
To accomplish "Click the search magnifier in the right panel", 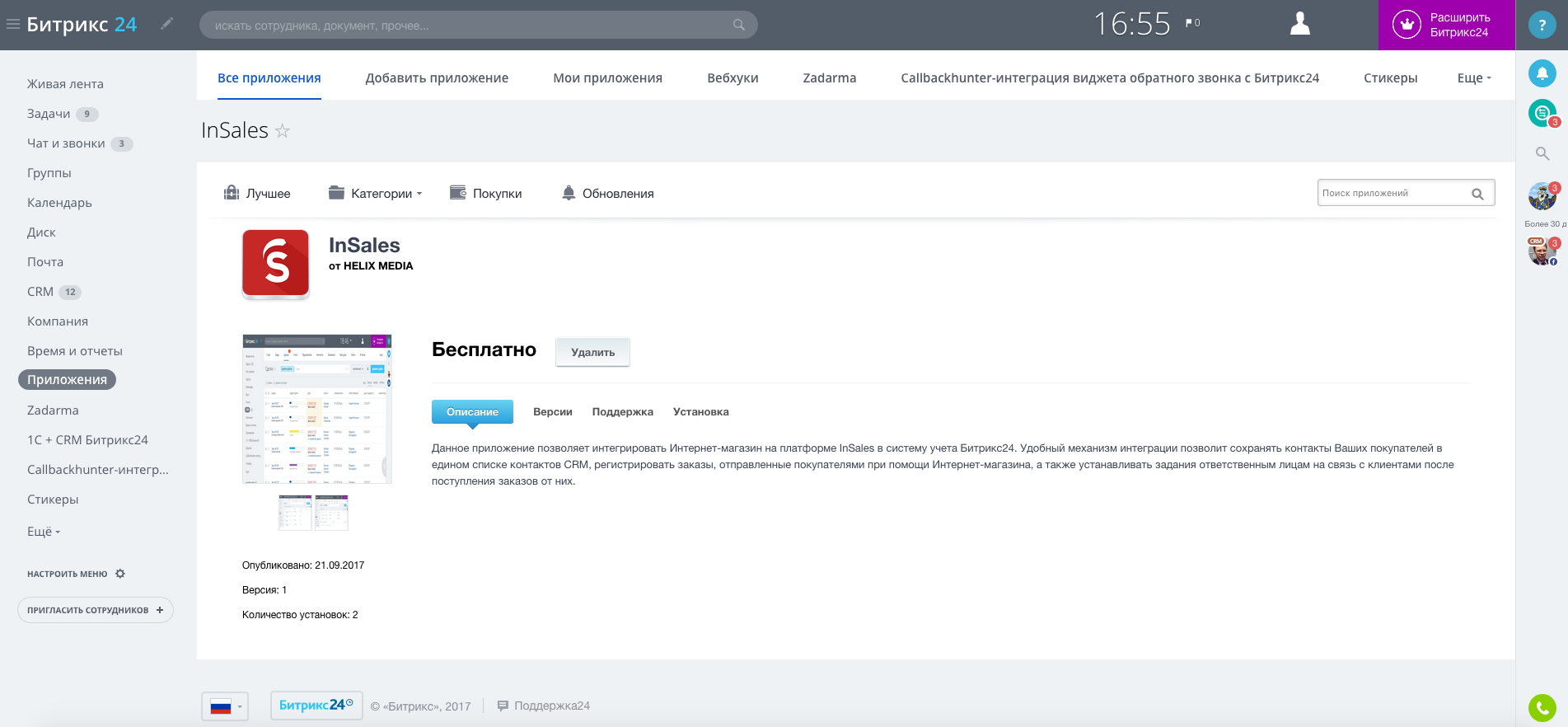I will coord(1542,153).
